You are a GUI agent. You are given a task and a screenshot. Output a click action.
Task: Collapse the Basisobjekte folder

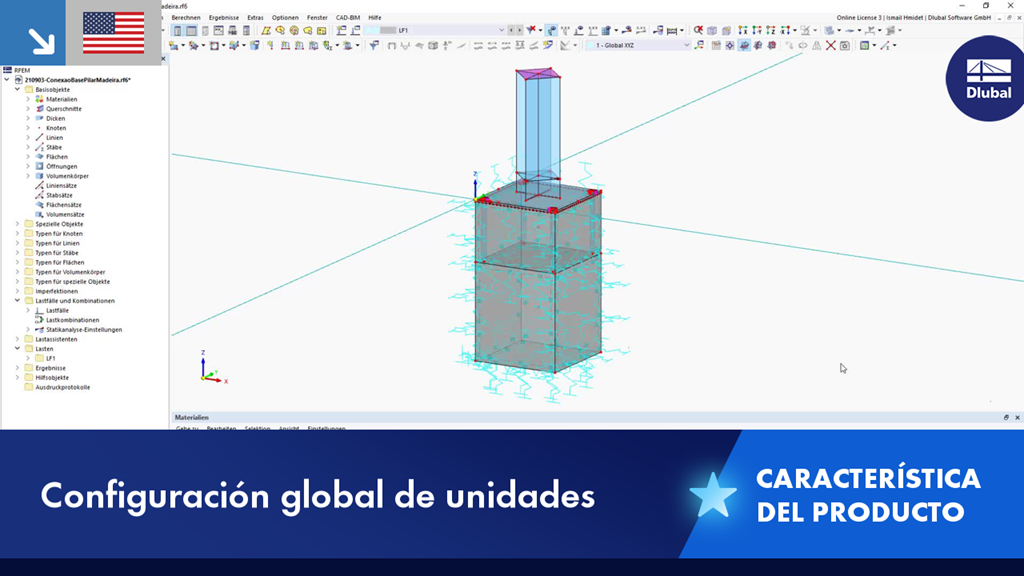pyautogui.click(x=18, y=89)
